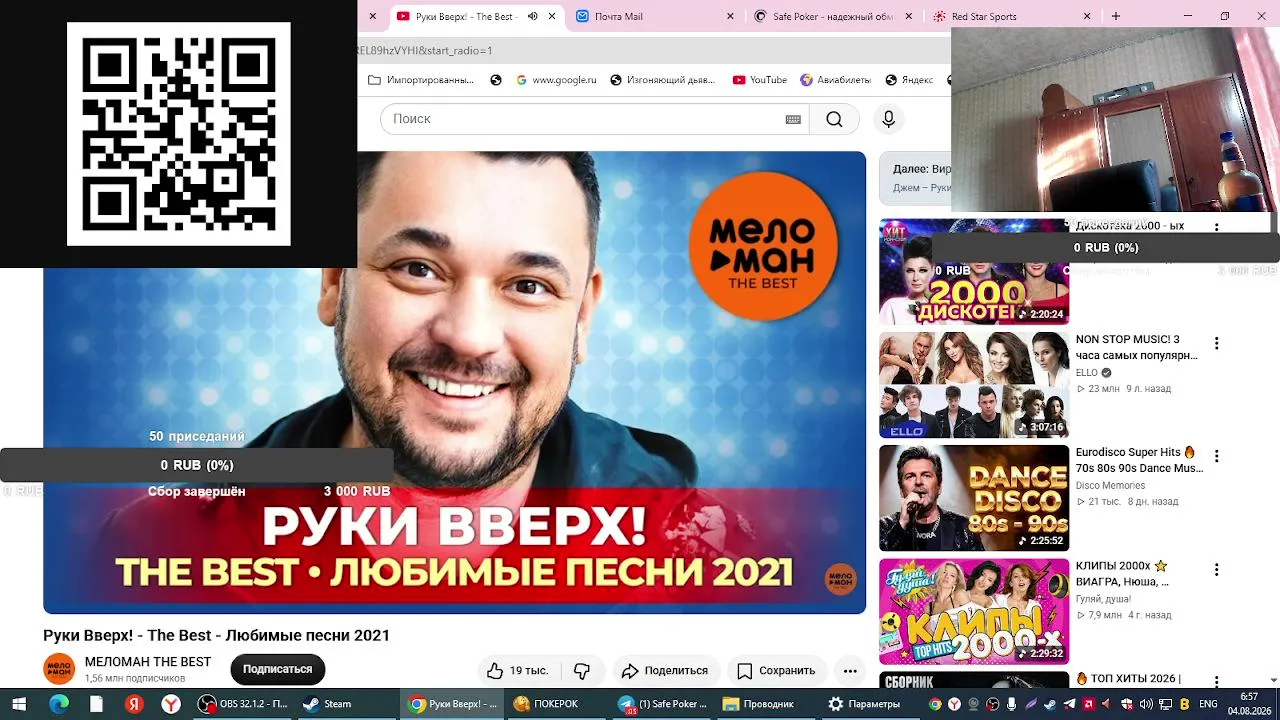Open options menu for NON STOP MUSIC video
This screenshot has width=1280, height=720.
[1216, 343]
